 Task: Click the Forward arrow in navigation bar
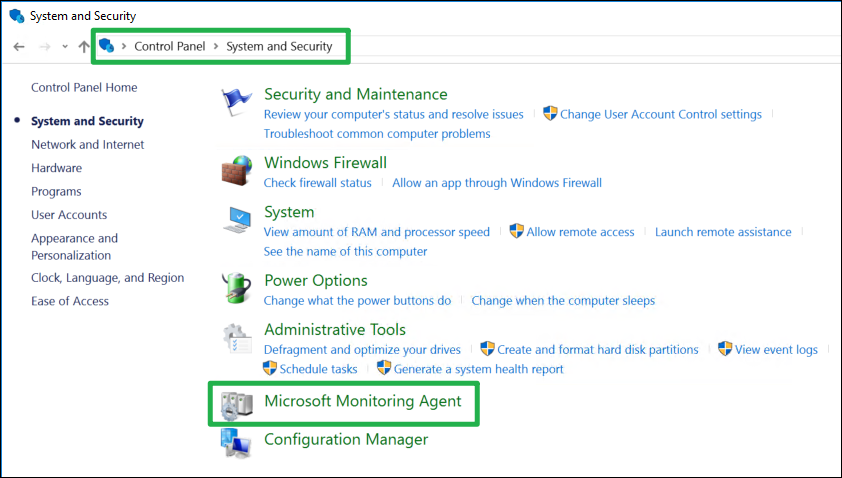(45, 47)
